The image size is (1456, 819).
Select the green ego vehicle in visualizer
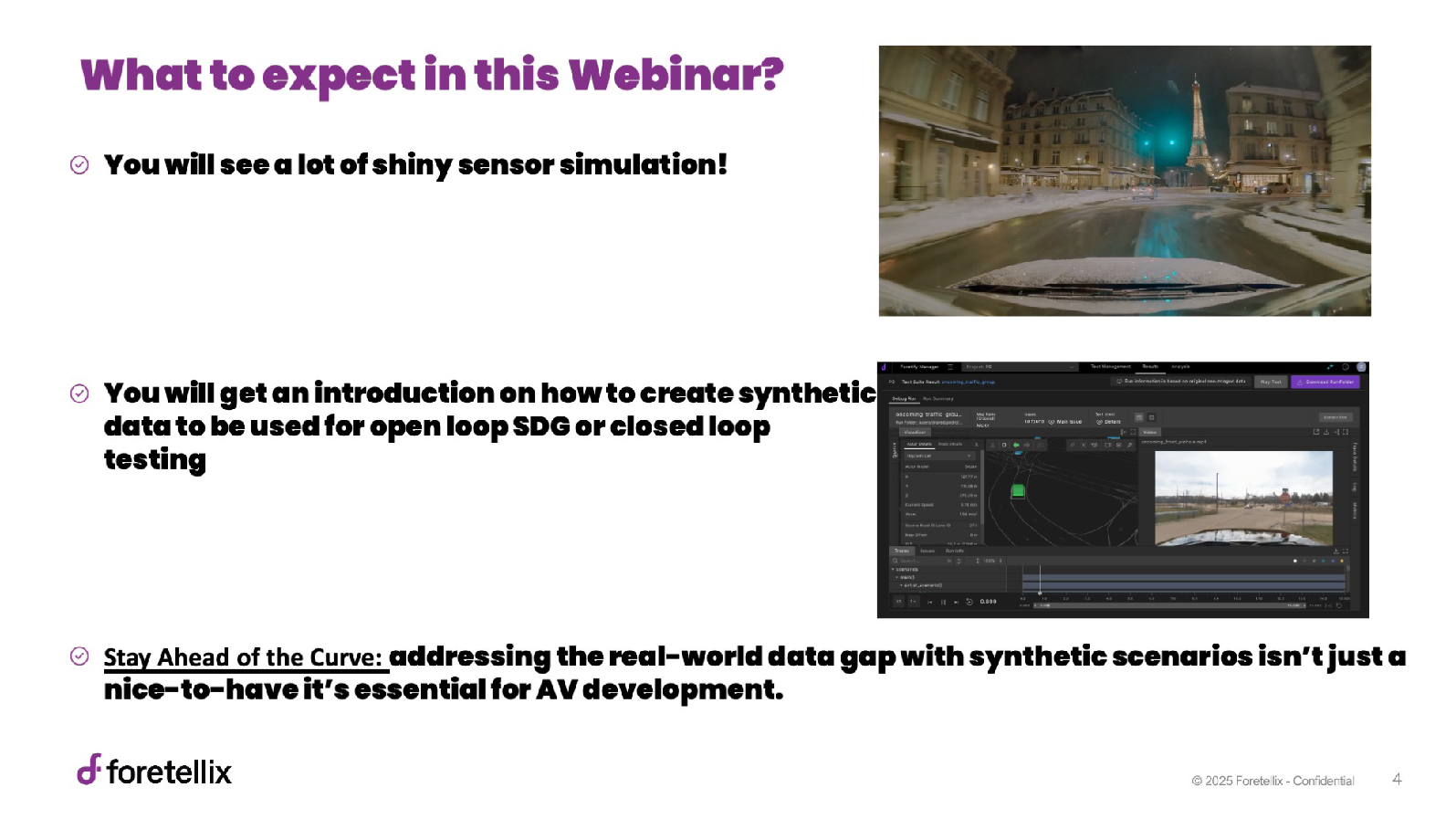pyautogui.click(x=1018, y=491)
